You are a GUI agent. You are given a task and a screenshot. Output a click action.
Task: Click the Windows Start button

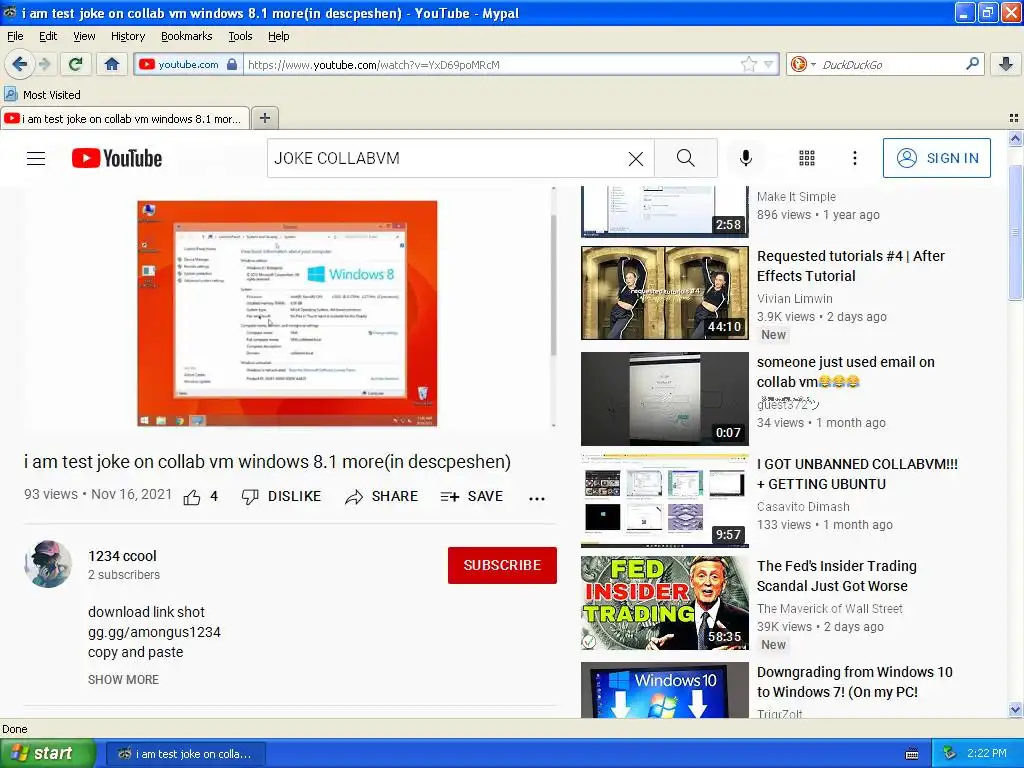[48, 753]
